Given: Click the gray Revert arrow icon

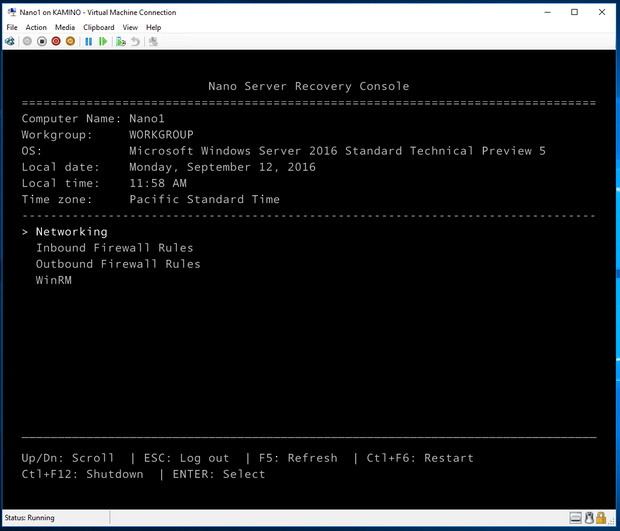Looking at the screenshot, I should (x=136, y=42).
